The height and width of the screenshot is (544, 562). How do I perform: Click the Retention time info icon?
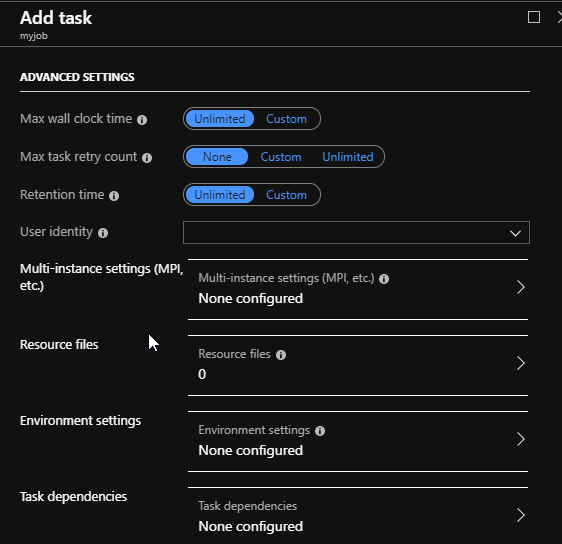pyautogui.click(x=114, y=196)
